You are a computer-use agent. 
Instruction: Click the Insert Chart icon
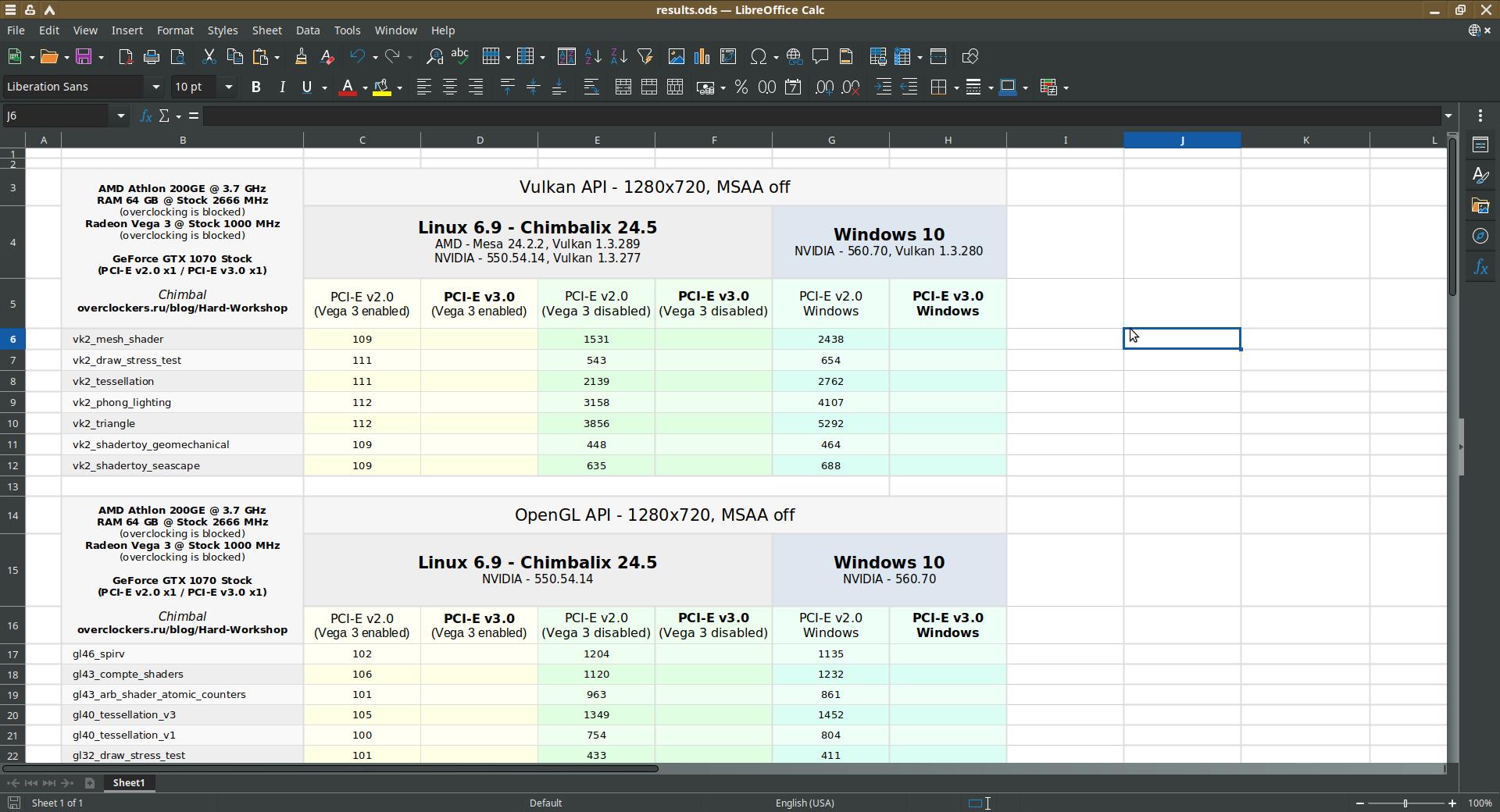point(702,57)
